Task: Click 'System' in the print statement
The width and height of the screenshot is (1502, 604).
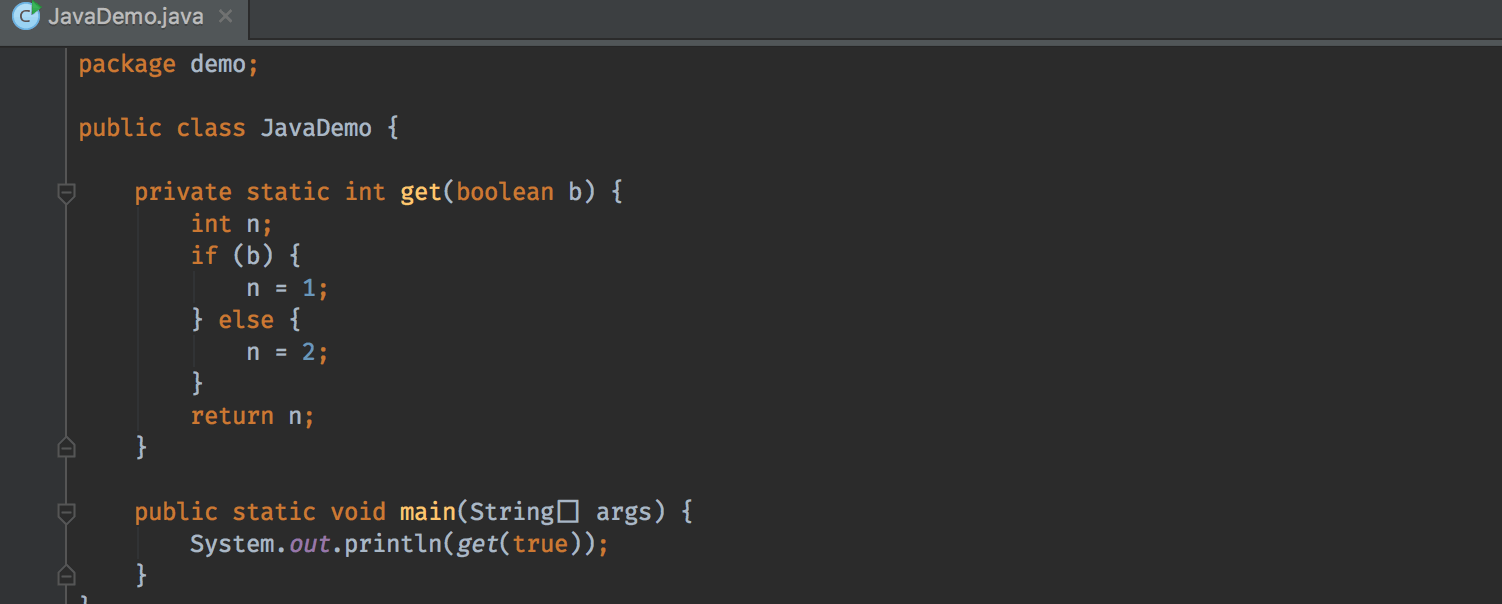Action: [232, 544]
